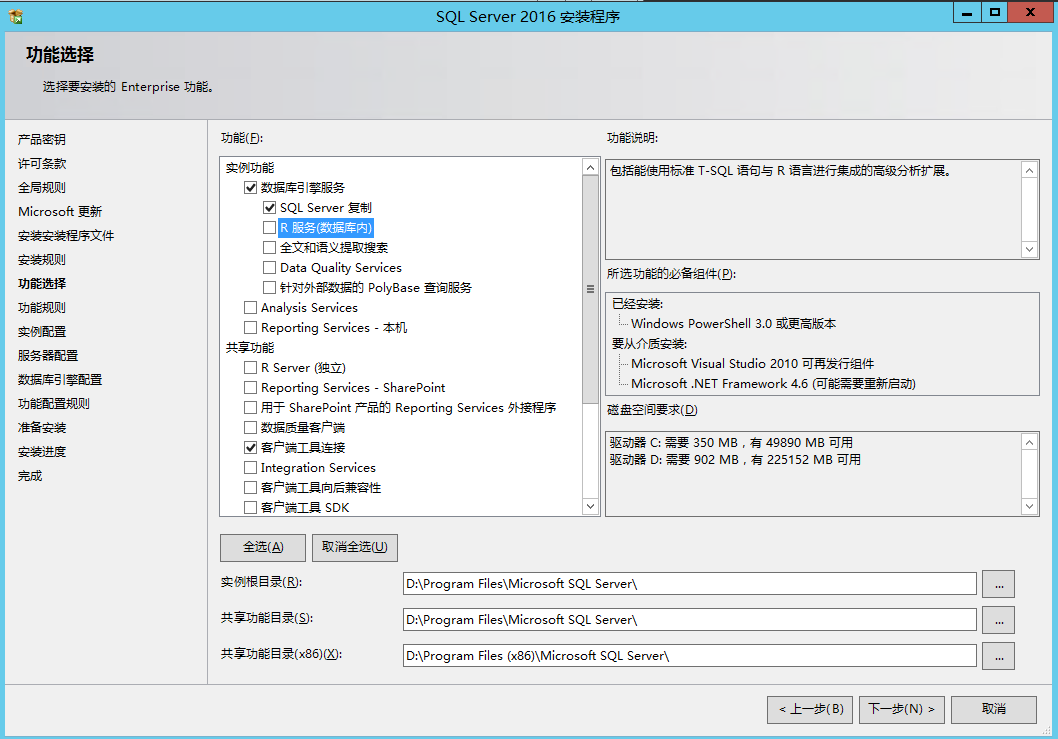
Task: Enable Reporting Services - 本机 checkbox
Action: tap(250, 327)
